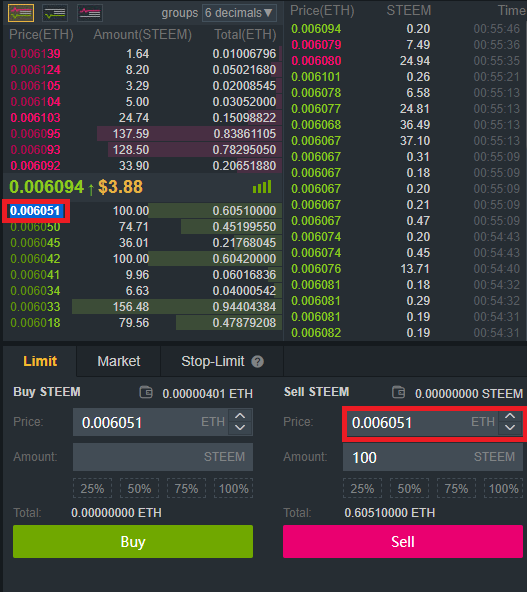Select sell order price 0.006103
The height and width of the screenshot is (592, 527).
coord(35,118)
